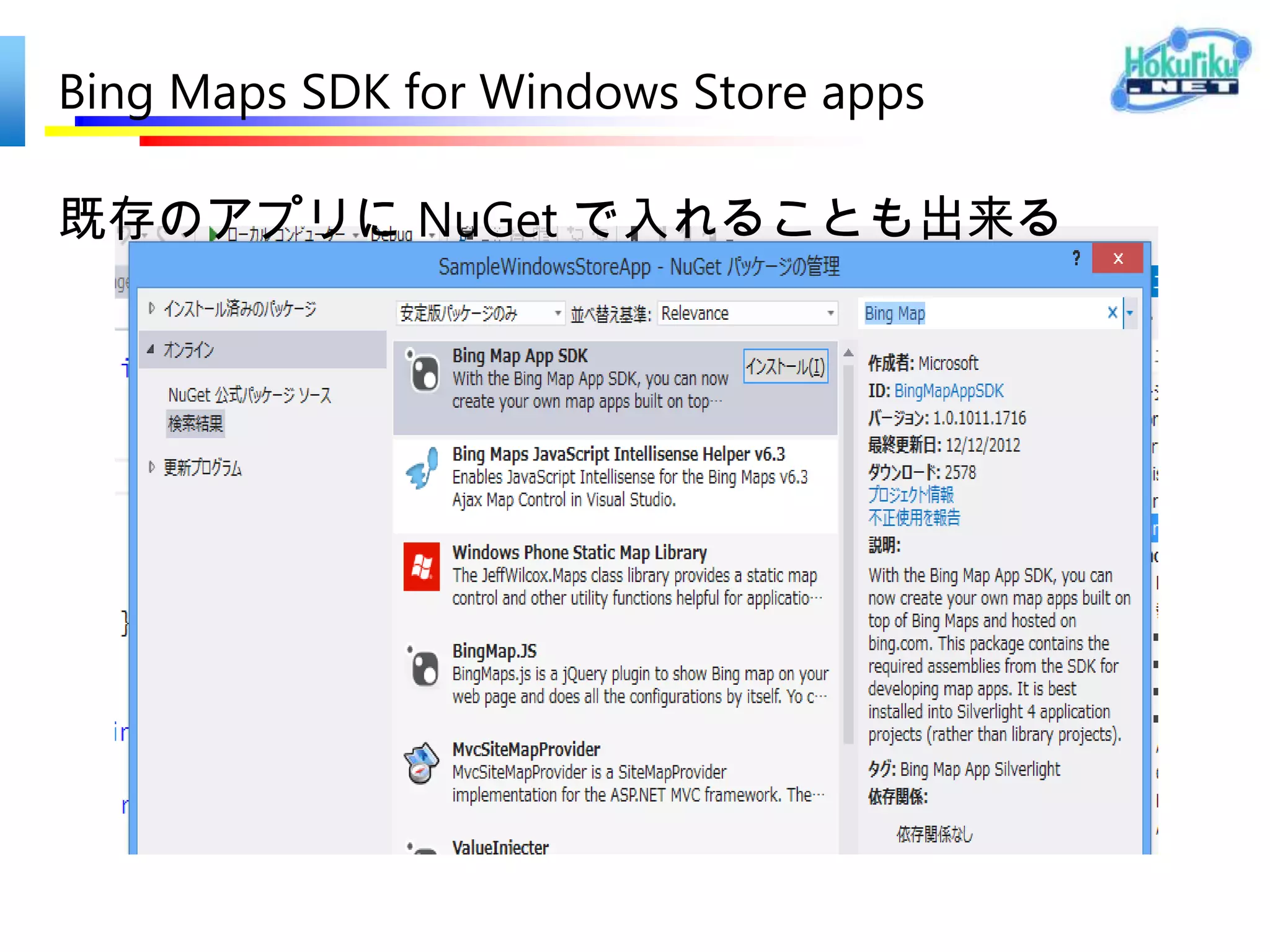Open the 安定版パッケージのみ dropdown
1270x952 pixels.
[480, 313]
